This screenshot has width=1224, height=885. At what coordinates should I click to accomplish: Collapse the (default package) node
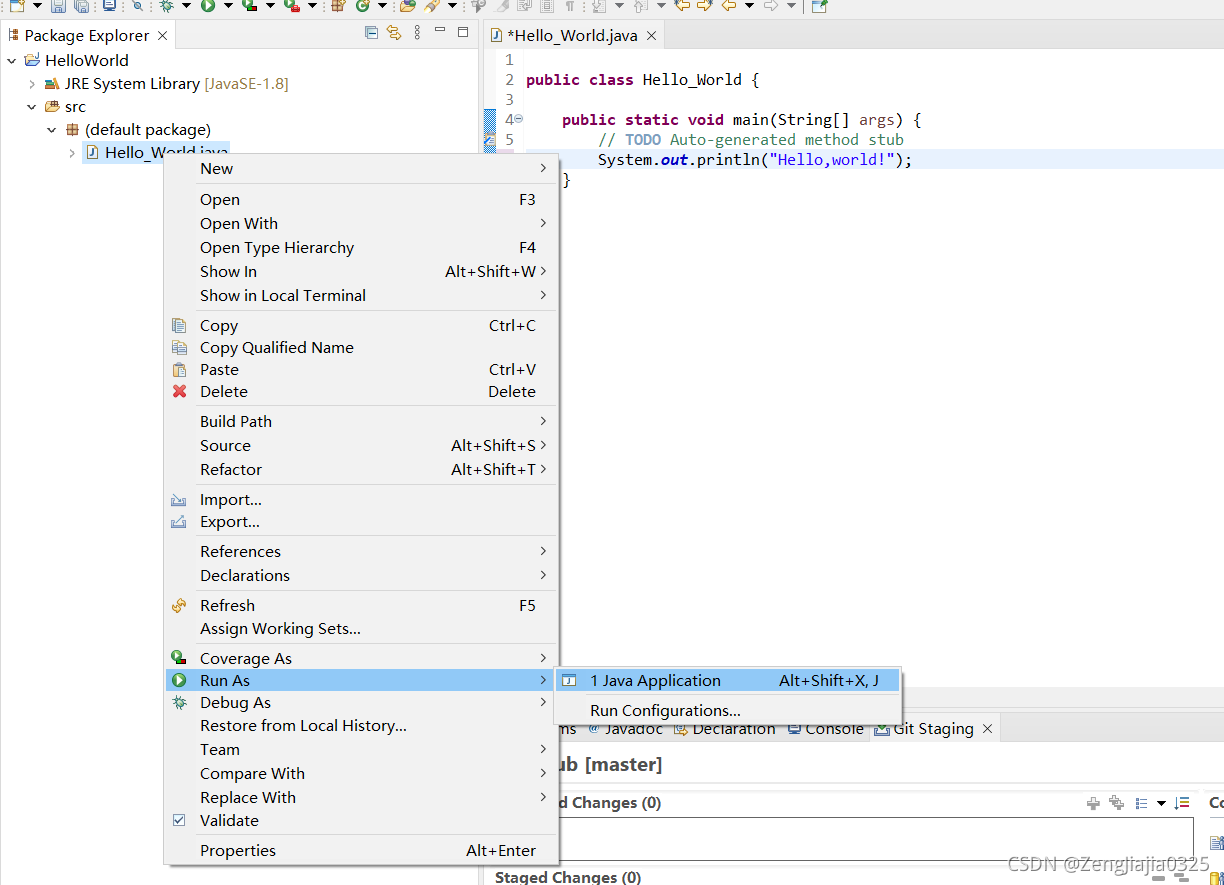[x=52, y=130]
